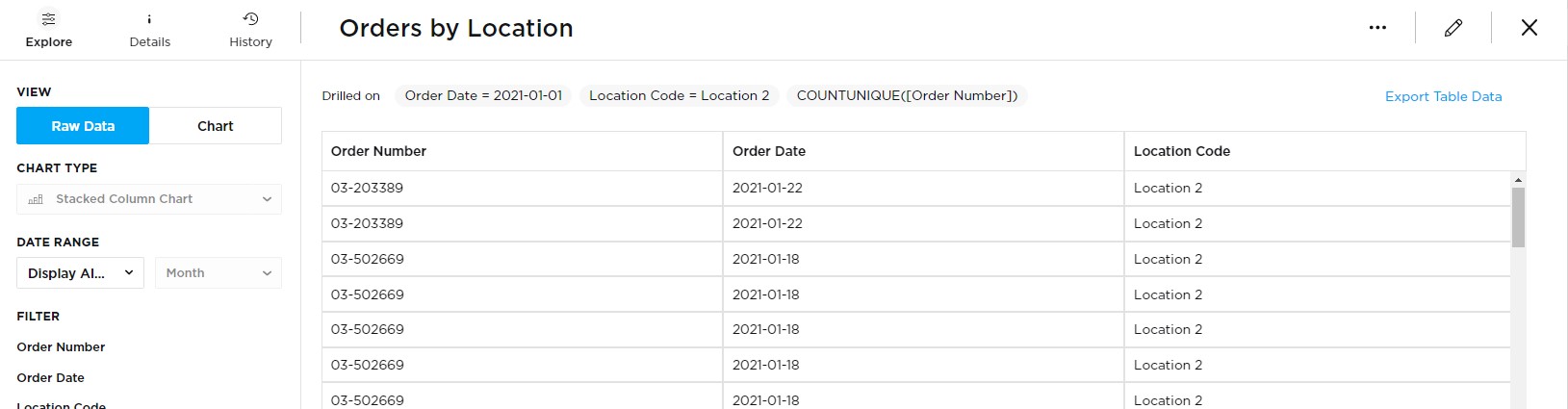This screenshot has width=1568, height=409.
Task: Select the Order Number filter
Action: (61, 347)
